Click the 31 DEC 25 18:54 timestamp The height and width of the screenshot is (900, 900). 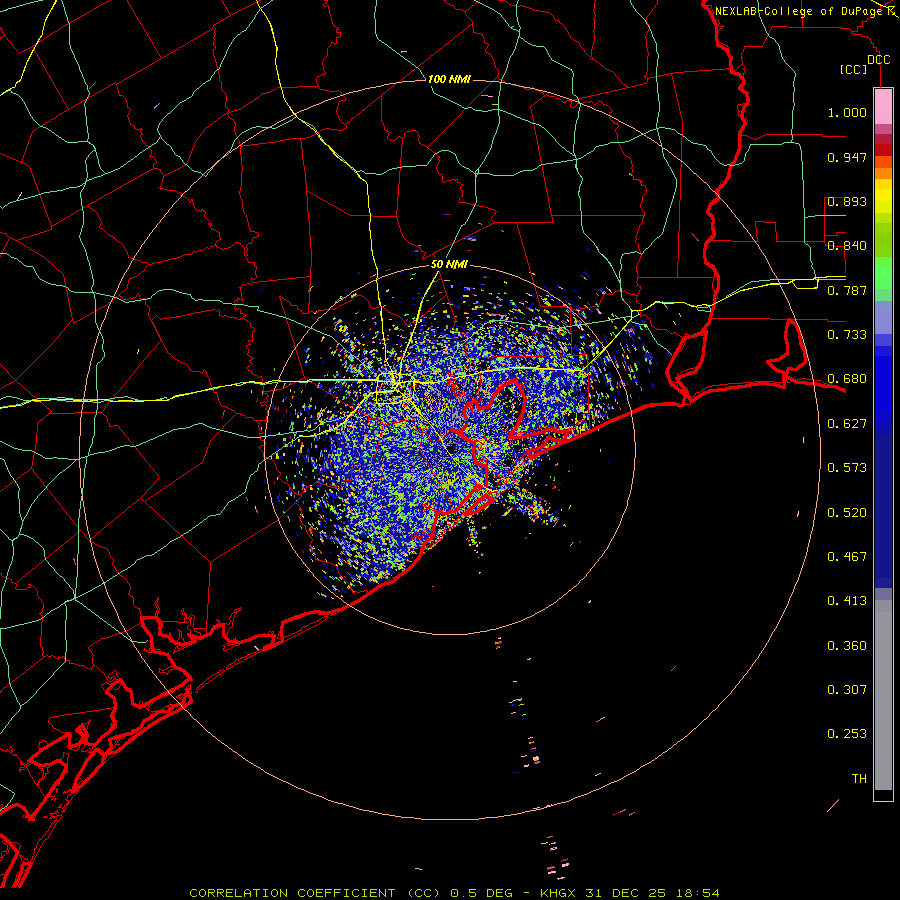[652, 893]
